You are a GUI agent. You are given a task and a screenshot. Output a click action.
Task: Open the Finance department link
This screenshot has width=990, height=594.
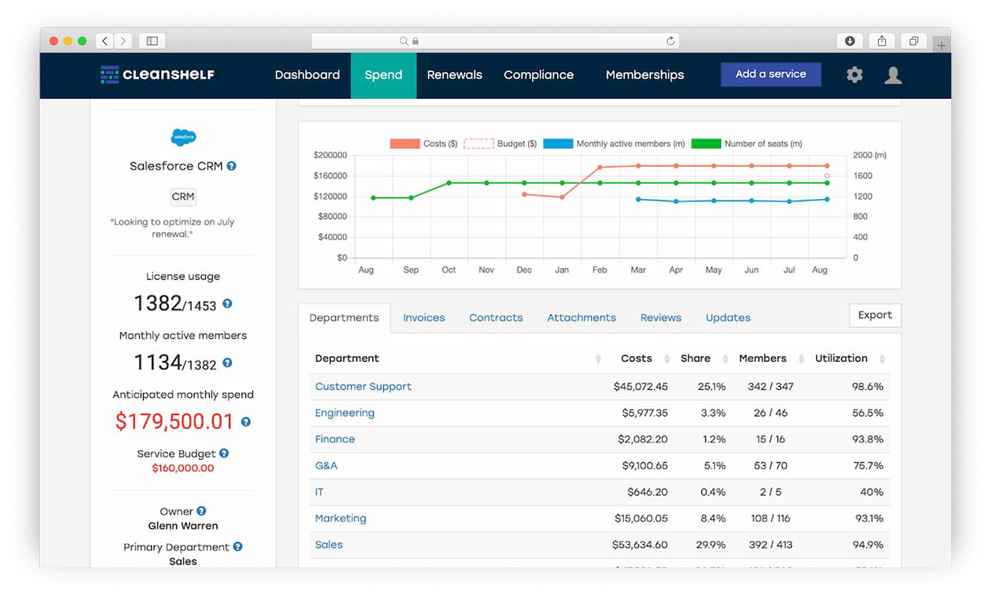pos(335,439)
